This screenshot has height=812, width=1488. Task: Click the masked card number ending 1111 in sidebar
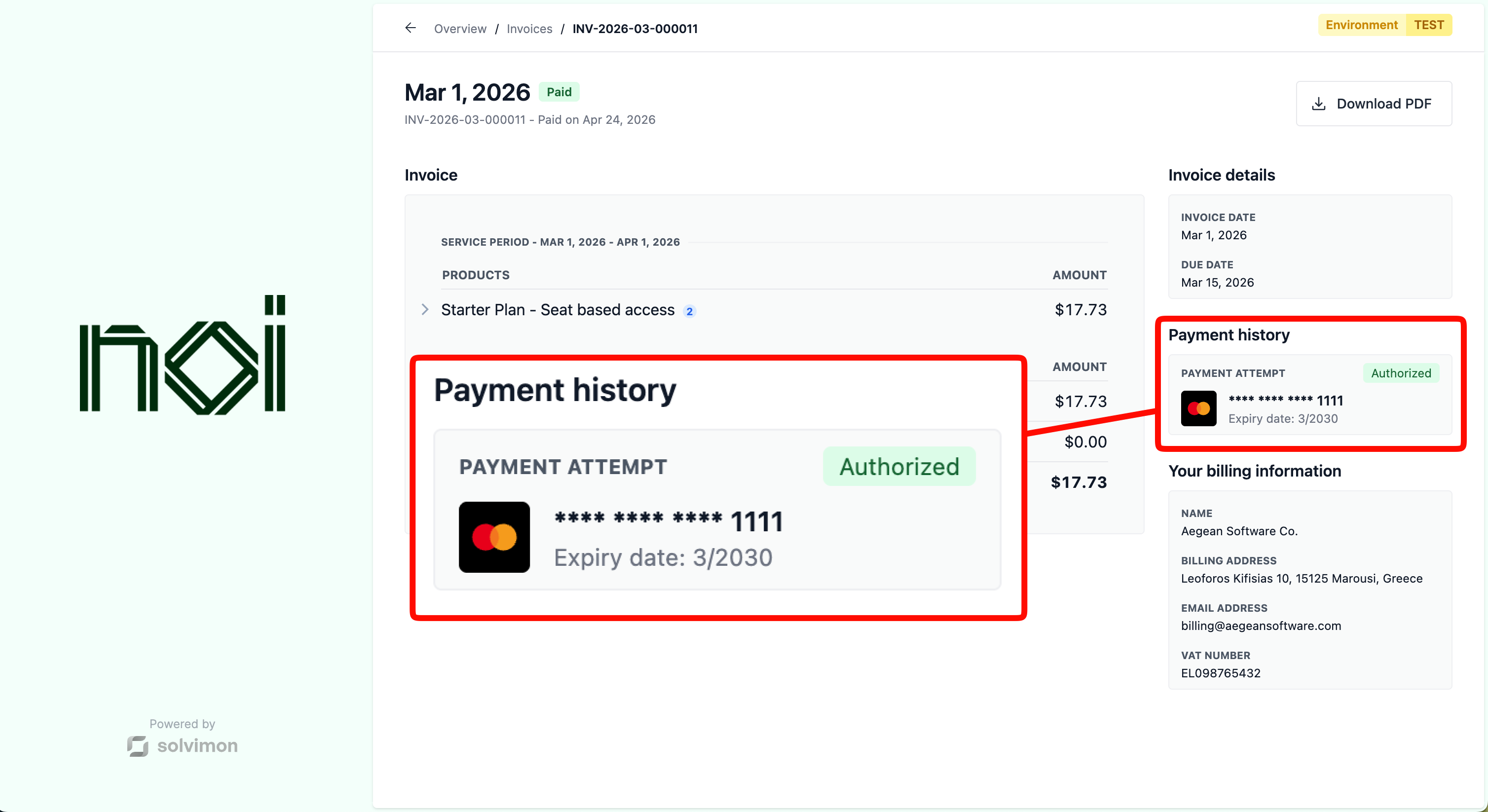1286,400
